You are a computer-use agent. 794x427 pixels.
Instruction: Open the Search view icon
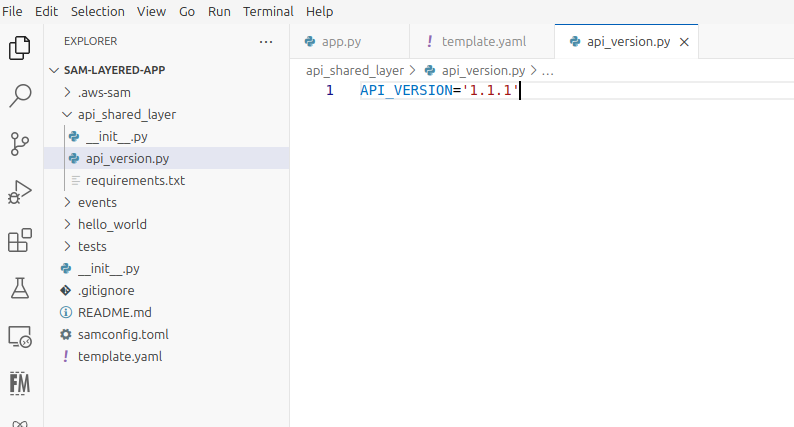point(20,96)
